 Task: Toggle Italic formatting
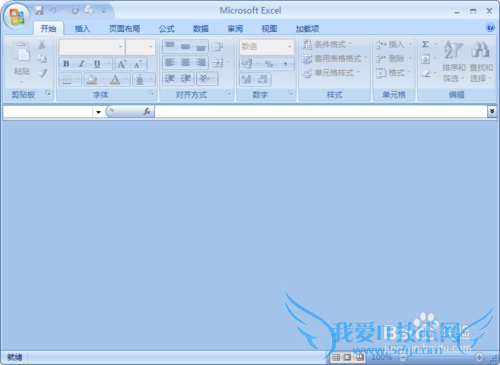click(82, 64)
